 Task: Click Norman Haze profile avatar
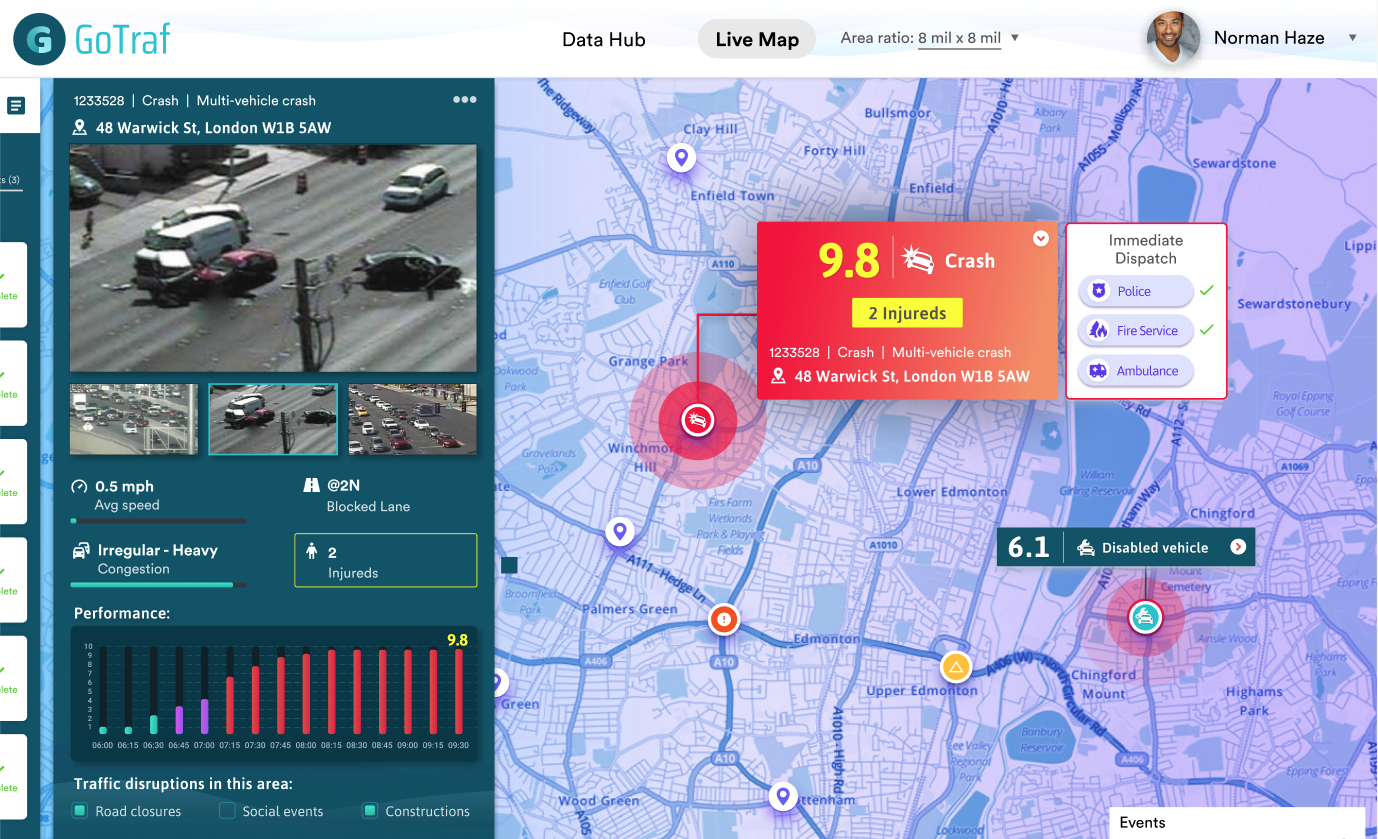1174,38
